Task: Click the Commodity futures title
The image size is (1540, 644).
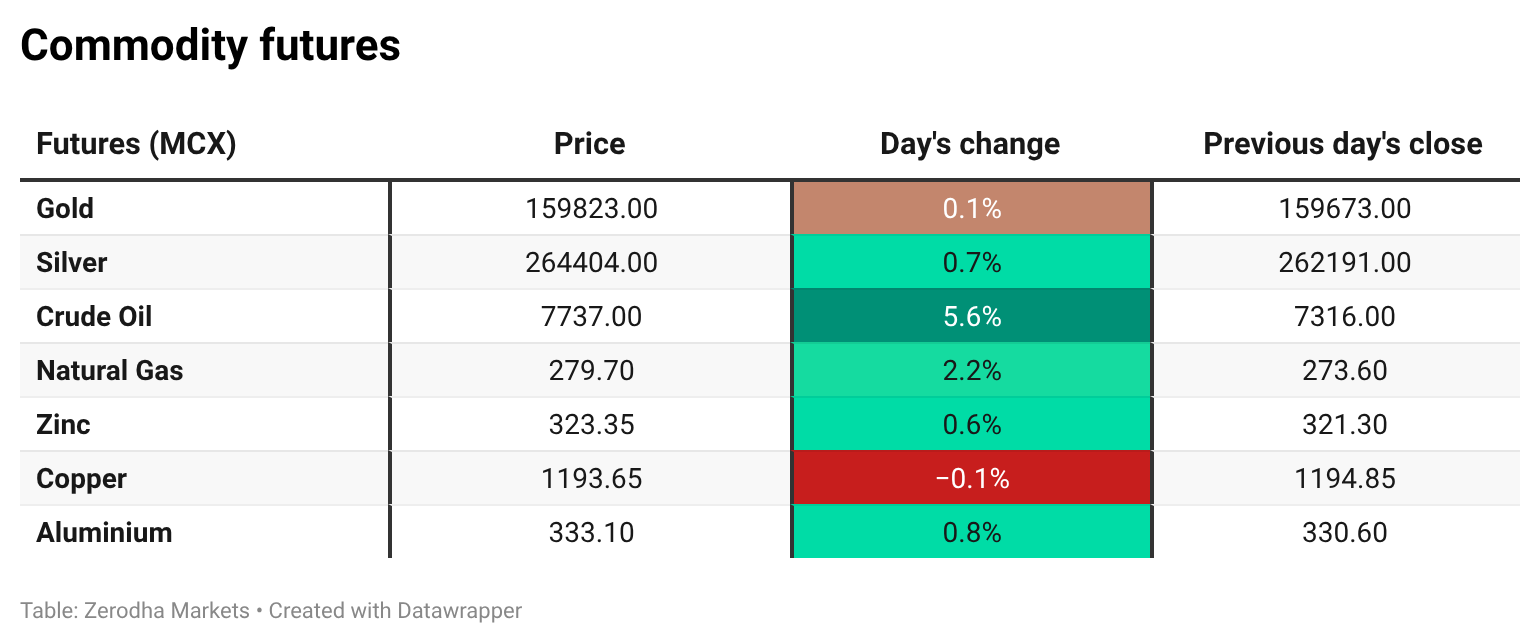Action: click(210, 46)
